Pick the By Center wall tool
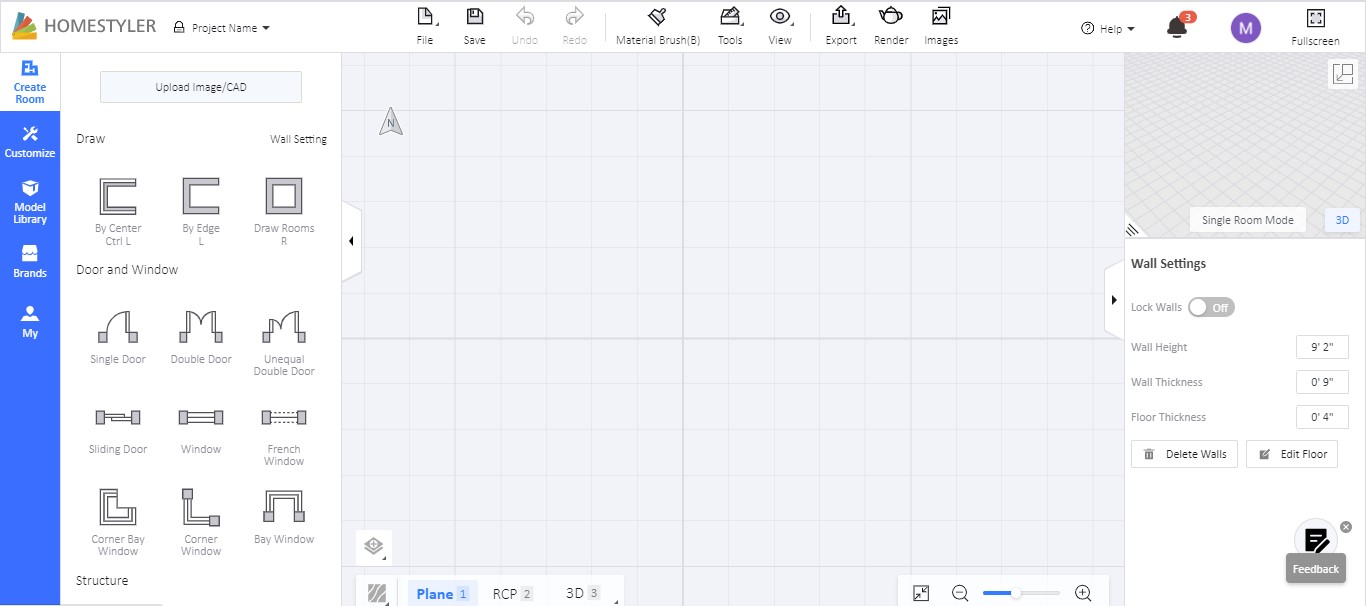 click(118, 196)
